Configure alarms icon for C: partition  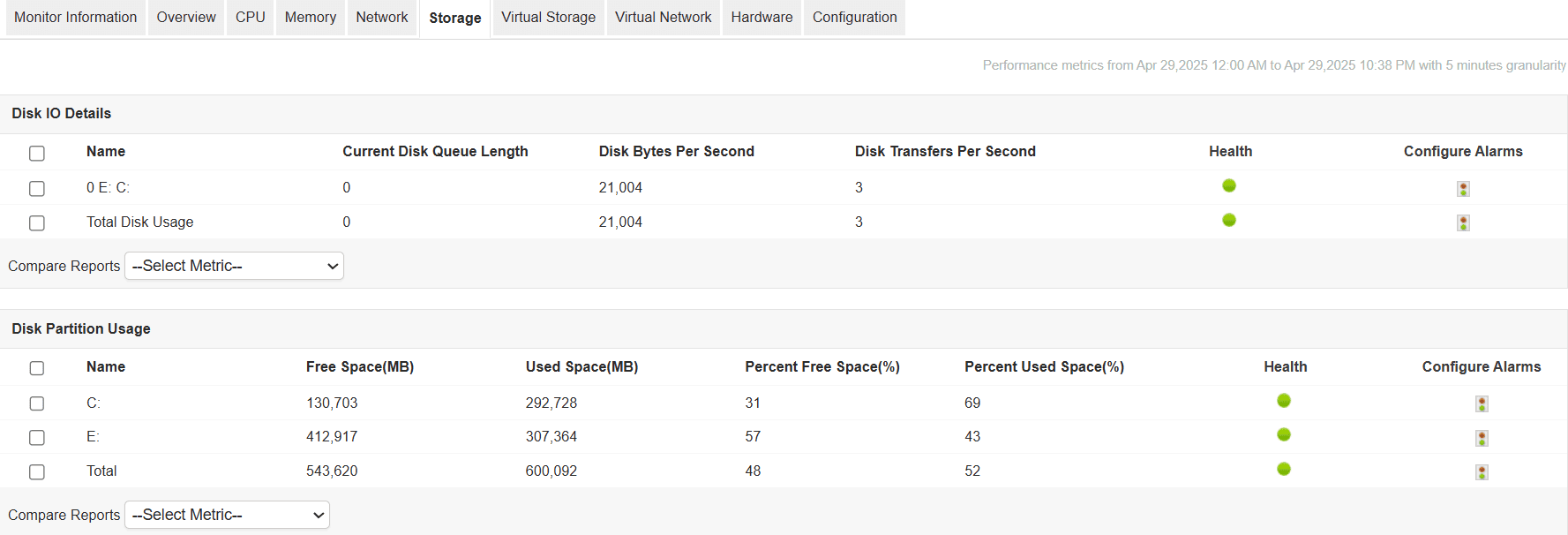pos(1482,404)
